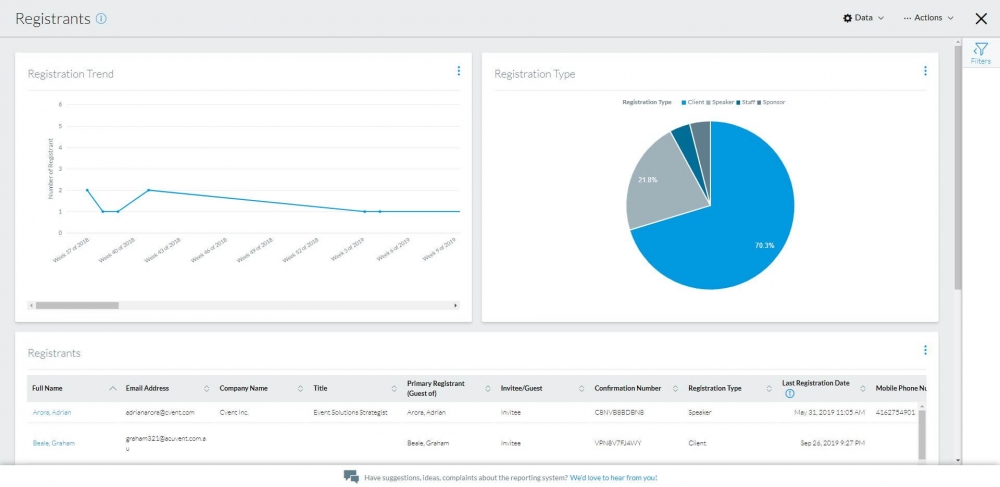The height and width of the screenshot is (487, 1000).
Task: Open Registration Trend card options menu
Action: click(x=459, y=71)
